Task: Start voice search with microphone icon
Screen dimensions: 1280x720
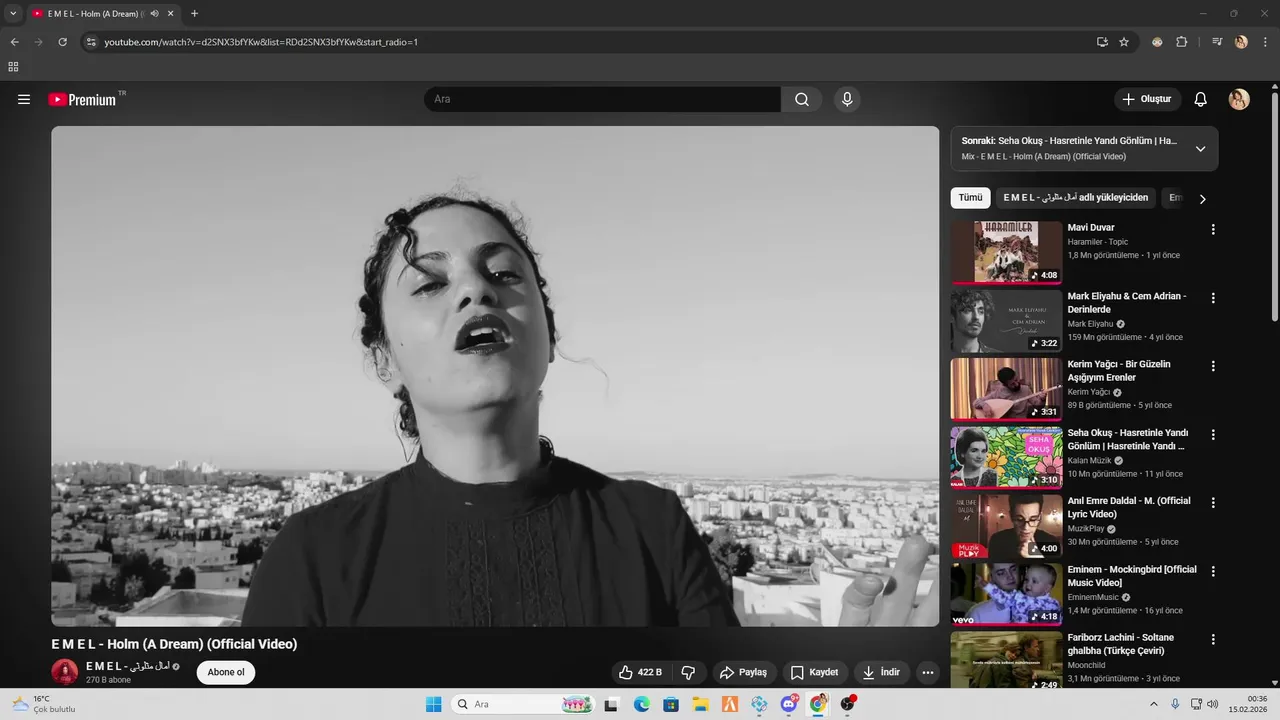Action: [847, 99]
